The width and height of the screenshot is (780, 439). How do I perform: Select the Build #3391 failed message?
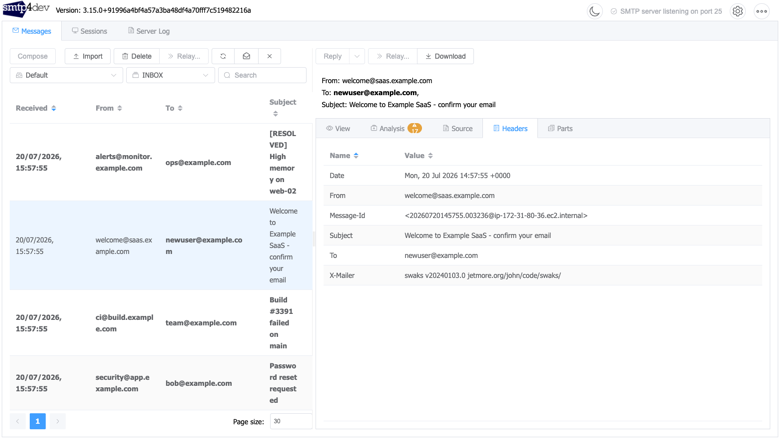point(161,323)
